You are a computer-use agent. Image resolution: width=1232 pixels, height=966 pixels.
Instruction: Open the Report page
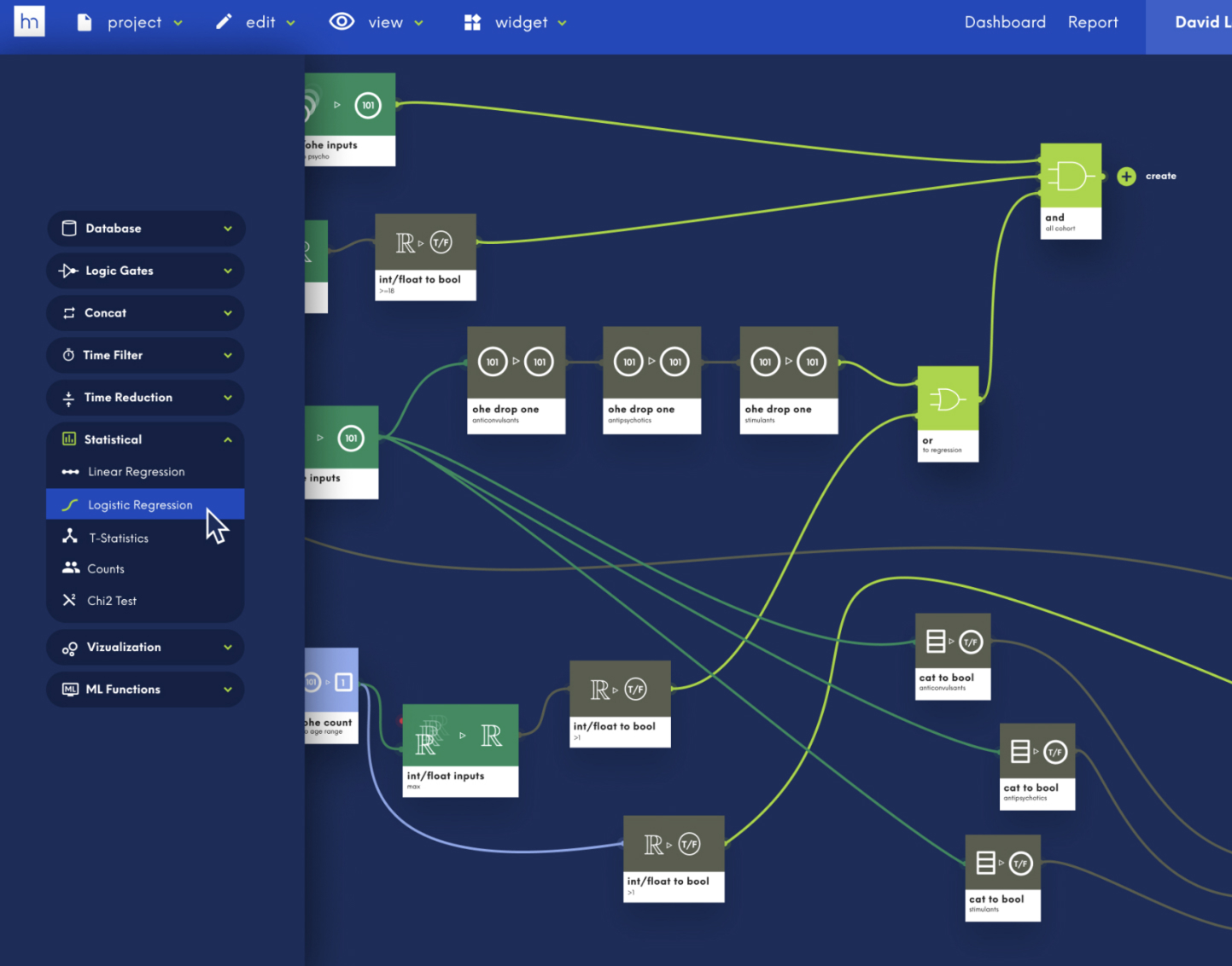[x=1093, y=22]
